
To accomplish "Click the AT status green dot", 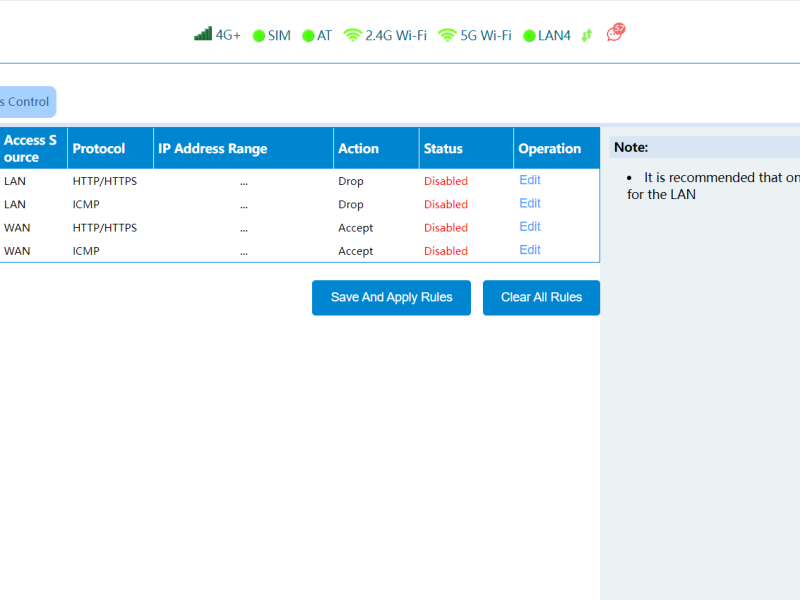I will pos(308,36).
